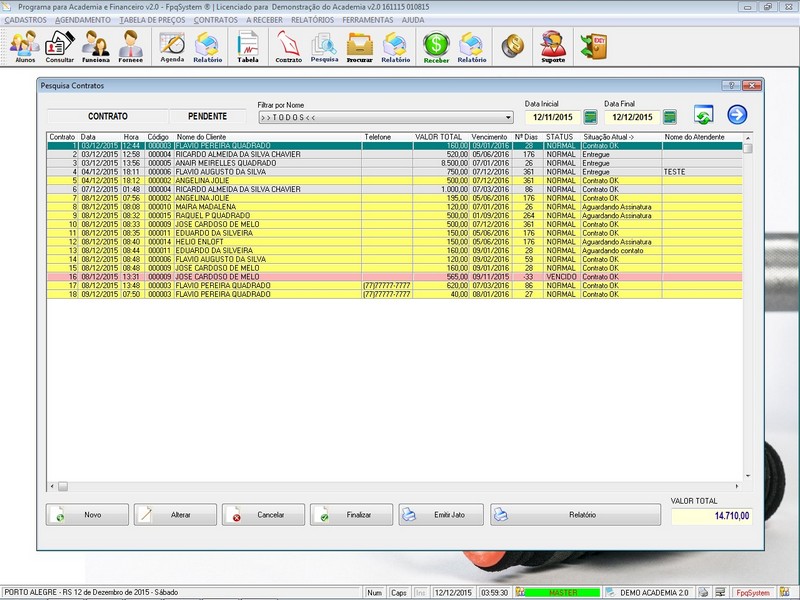Toggle the CONTRATO filter button
Viewport: 800px width, 600px height.
[108, 117]
